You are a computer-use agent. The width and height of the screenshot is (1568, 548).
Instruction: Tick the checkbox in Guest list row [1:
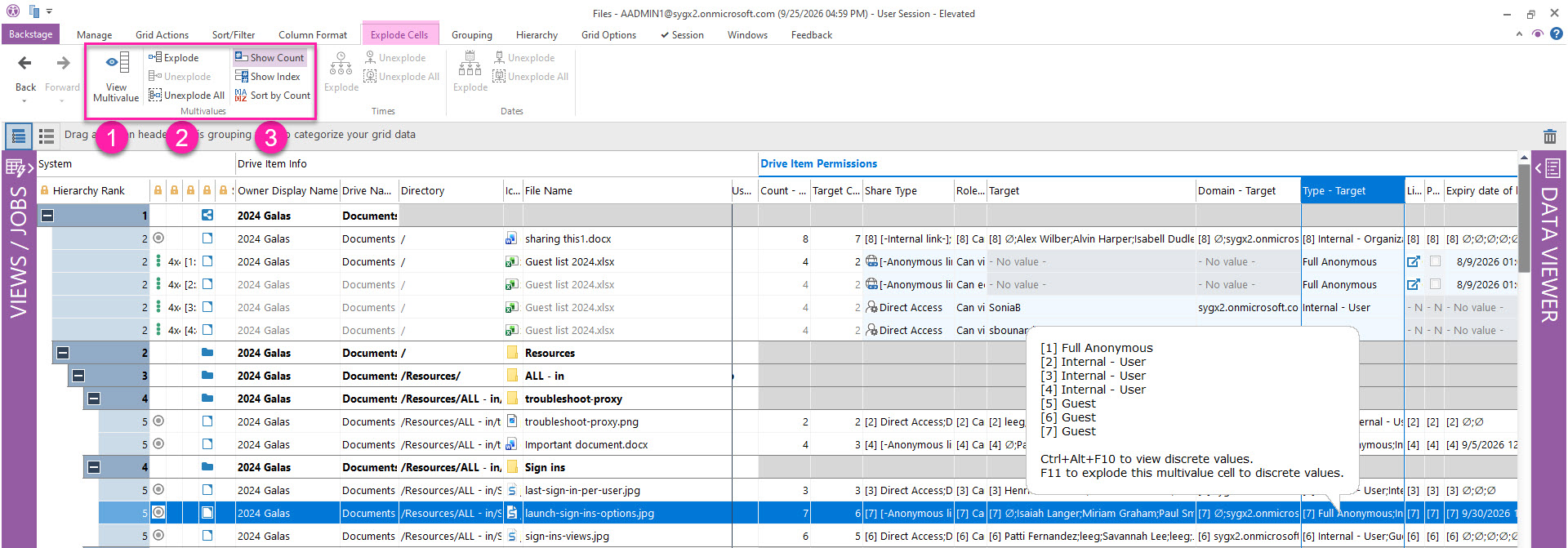click(1435, 261)
